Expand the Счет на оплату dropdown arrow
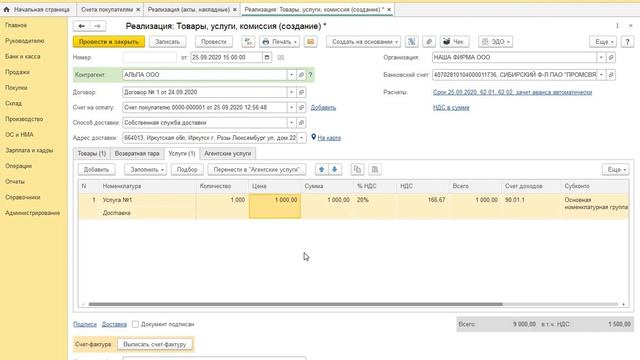This screenshot has height=360, width=640. coord(291,108)
